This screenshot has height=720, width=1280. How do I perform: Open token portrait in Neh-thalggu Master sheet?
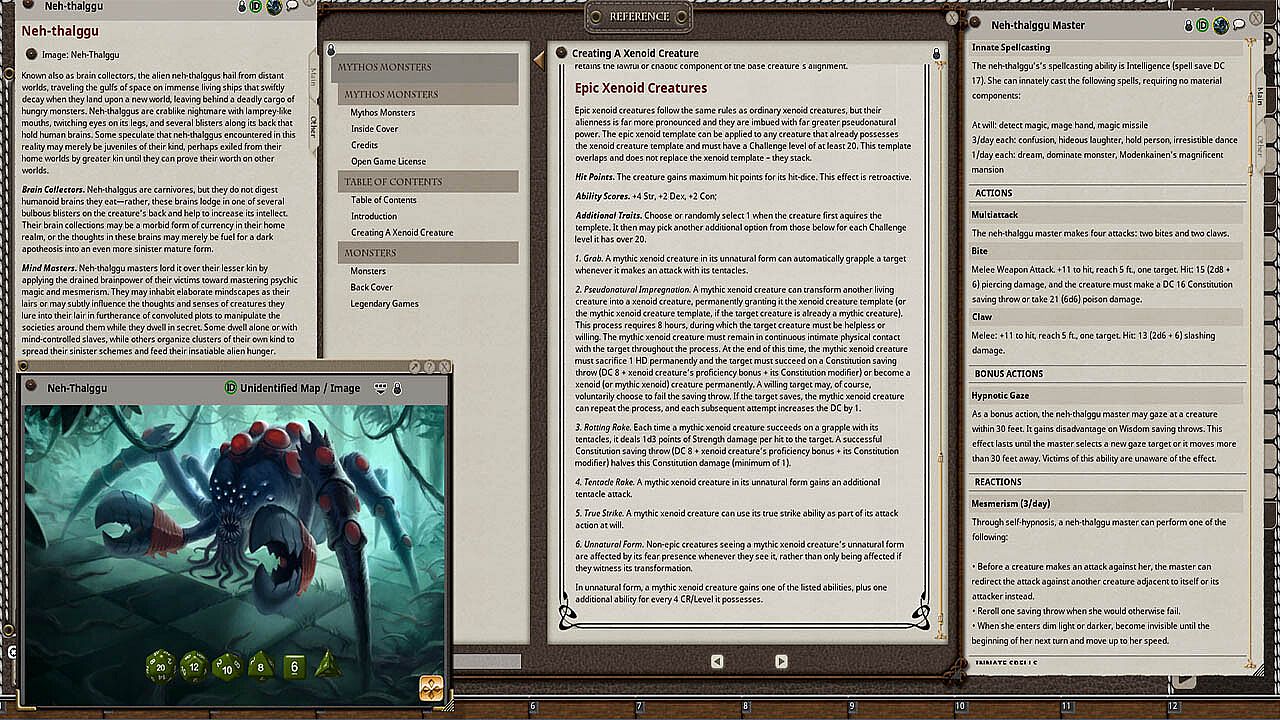coord(1220,25)
